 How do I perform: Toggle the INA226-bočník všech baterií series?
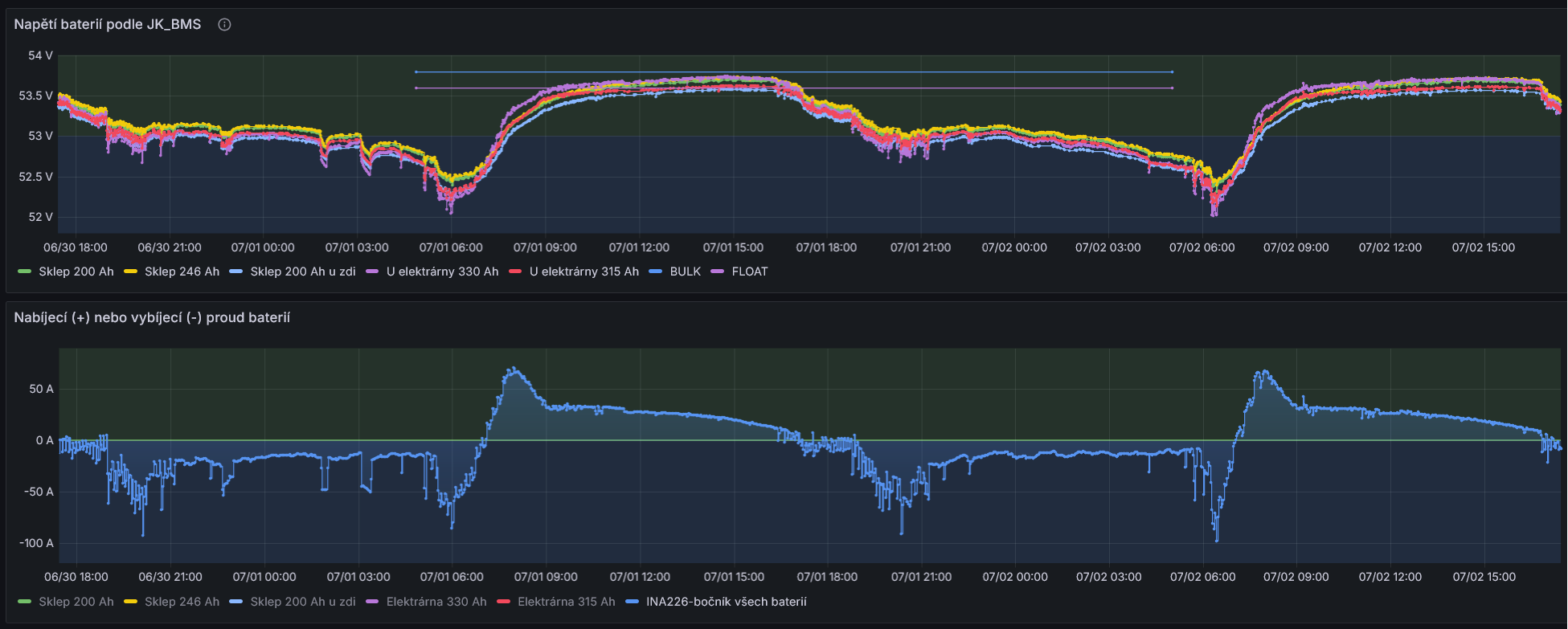click(x=727, y=602)
